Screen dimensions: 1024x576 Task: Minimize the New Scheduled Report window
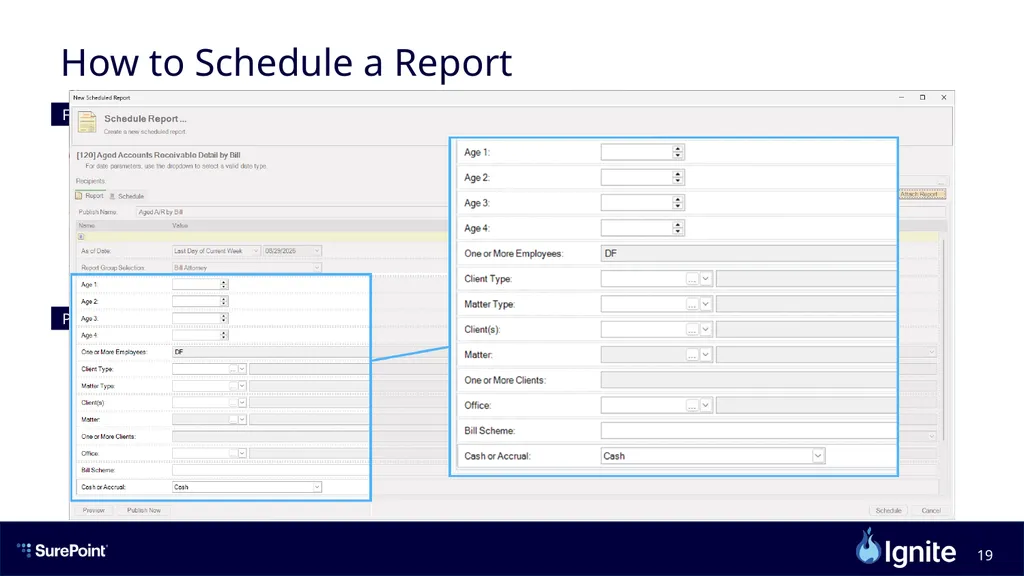pos(901,97)
